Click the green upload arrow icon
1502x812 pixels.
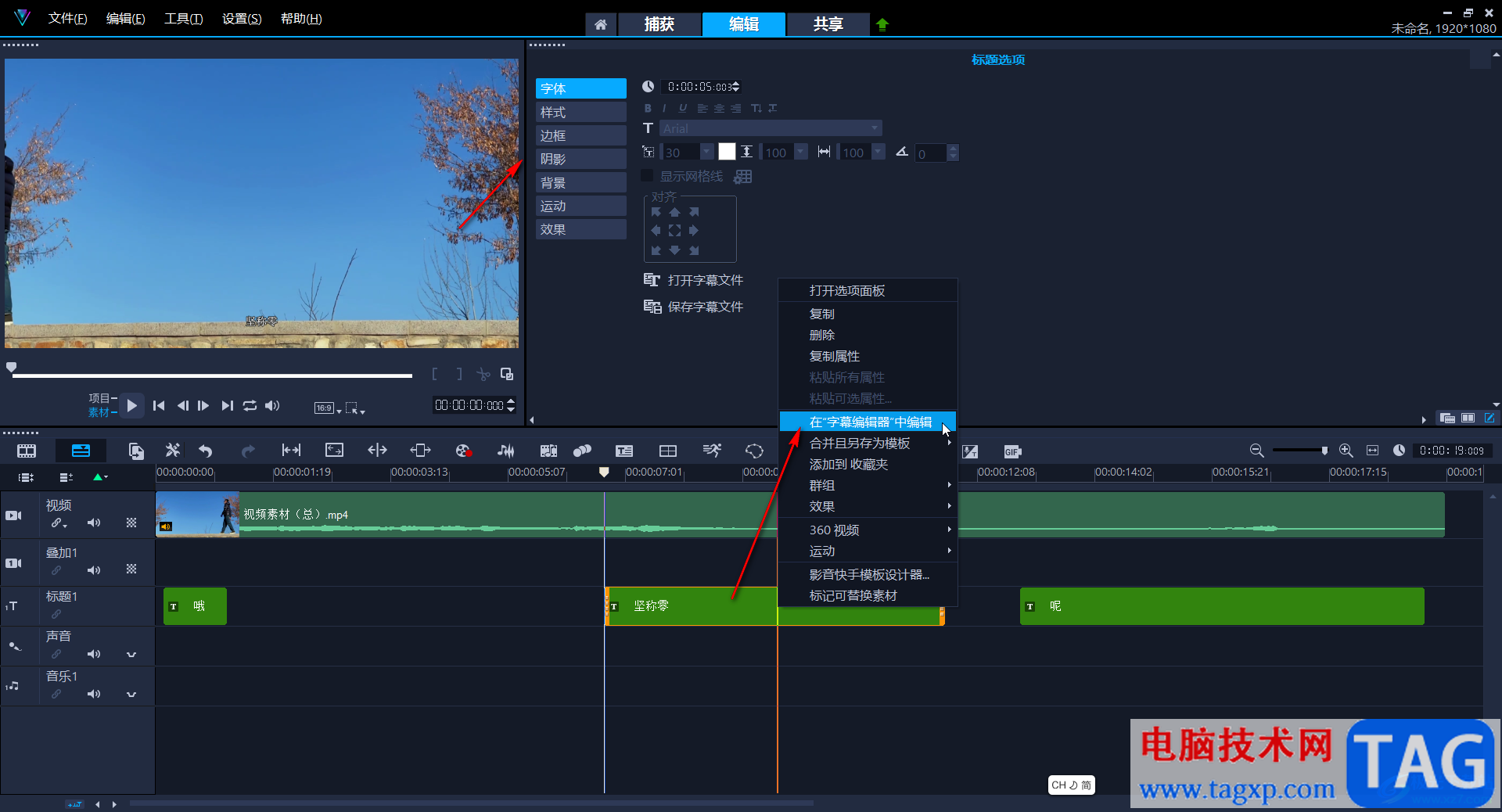(x=882, y=24)
